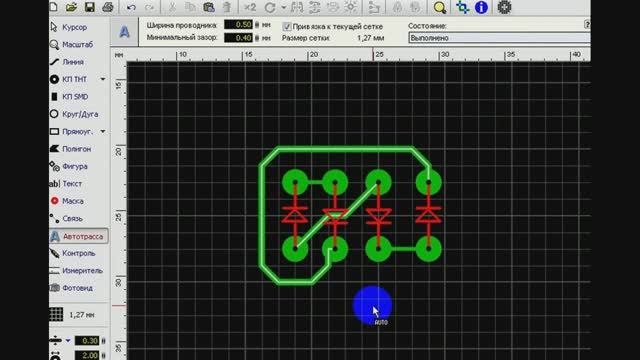Select the Автотрасса autoroute tool
The height and width of the screenshot is (360, 640).
pos(79,236)
